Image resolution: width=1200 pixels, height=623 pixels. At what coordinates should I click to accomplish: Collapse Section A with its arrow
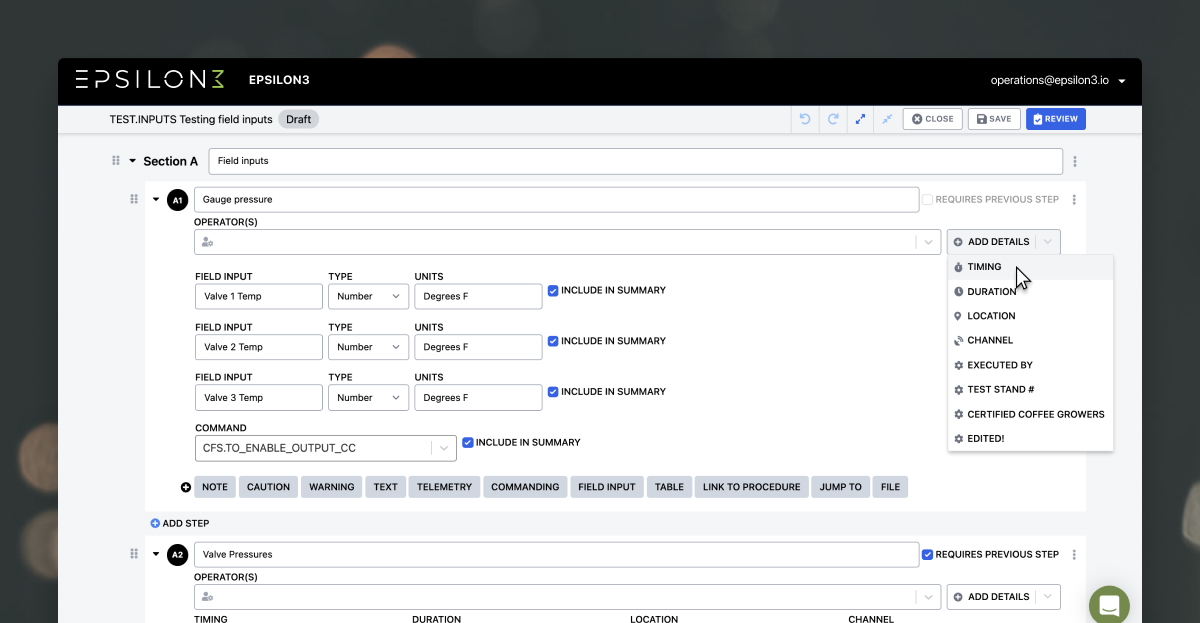132,161
